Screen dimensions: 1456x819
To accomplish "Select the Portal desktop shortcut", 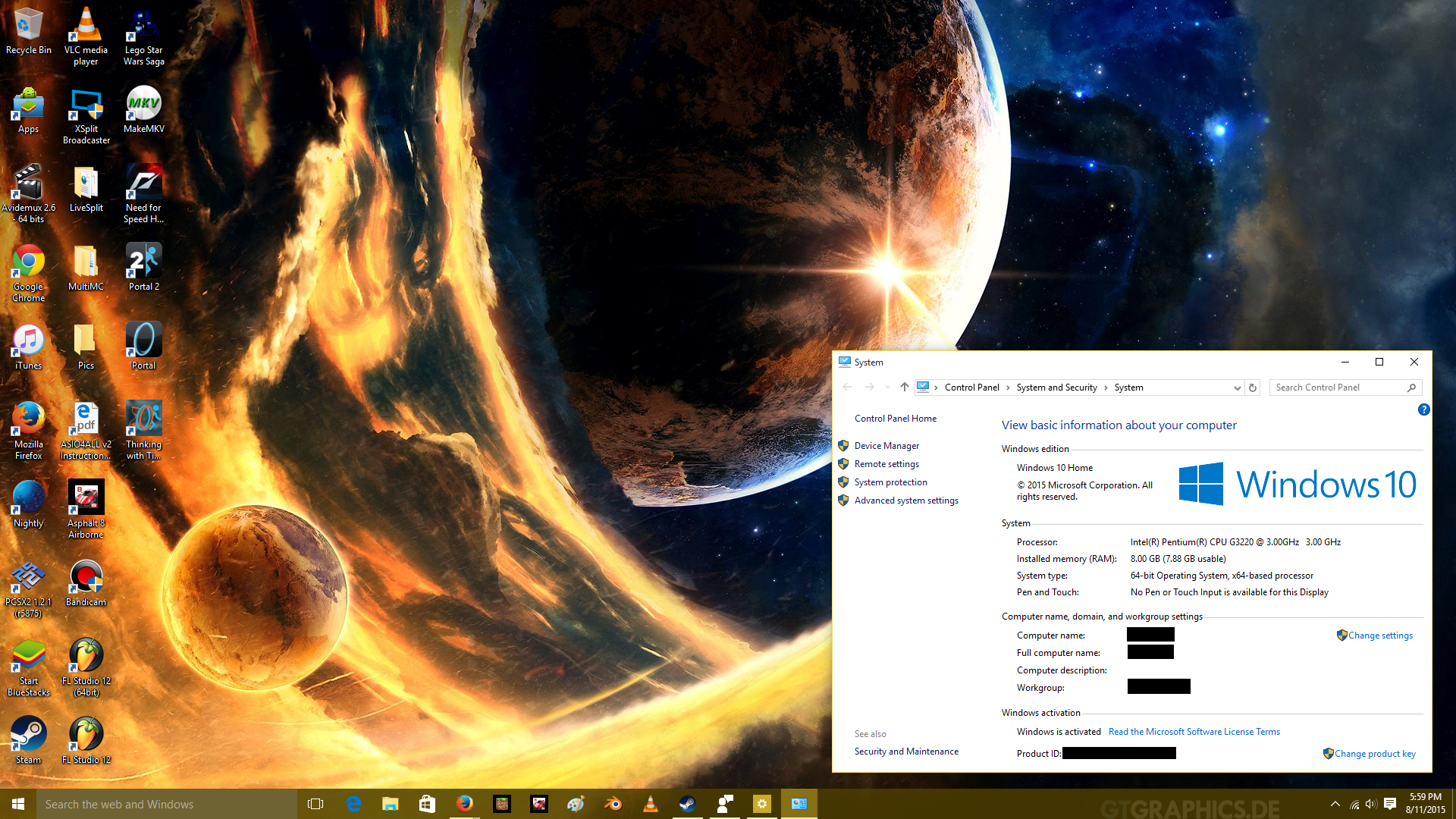I will pyautogui.click(x=143, y=347).
